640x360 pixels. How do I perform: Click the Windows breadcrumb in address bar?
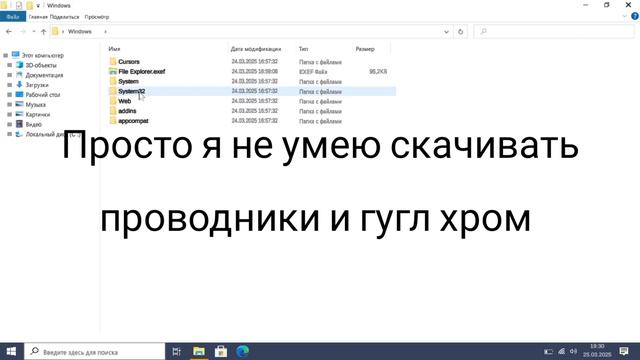(80, 31)
